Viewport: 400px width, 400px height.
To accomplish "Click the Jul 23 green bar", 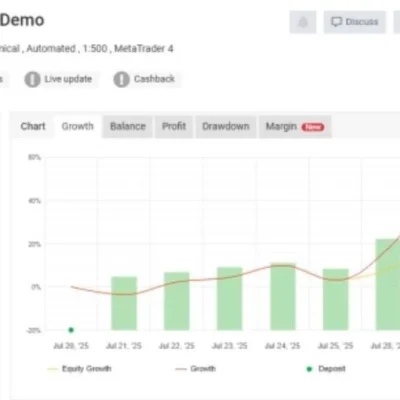I will click(230, 299).
